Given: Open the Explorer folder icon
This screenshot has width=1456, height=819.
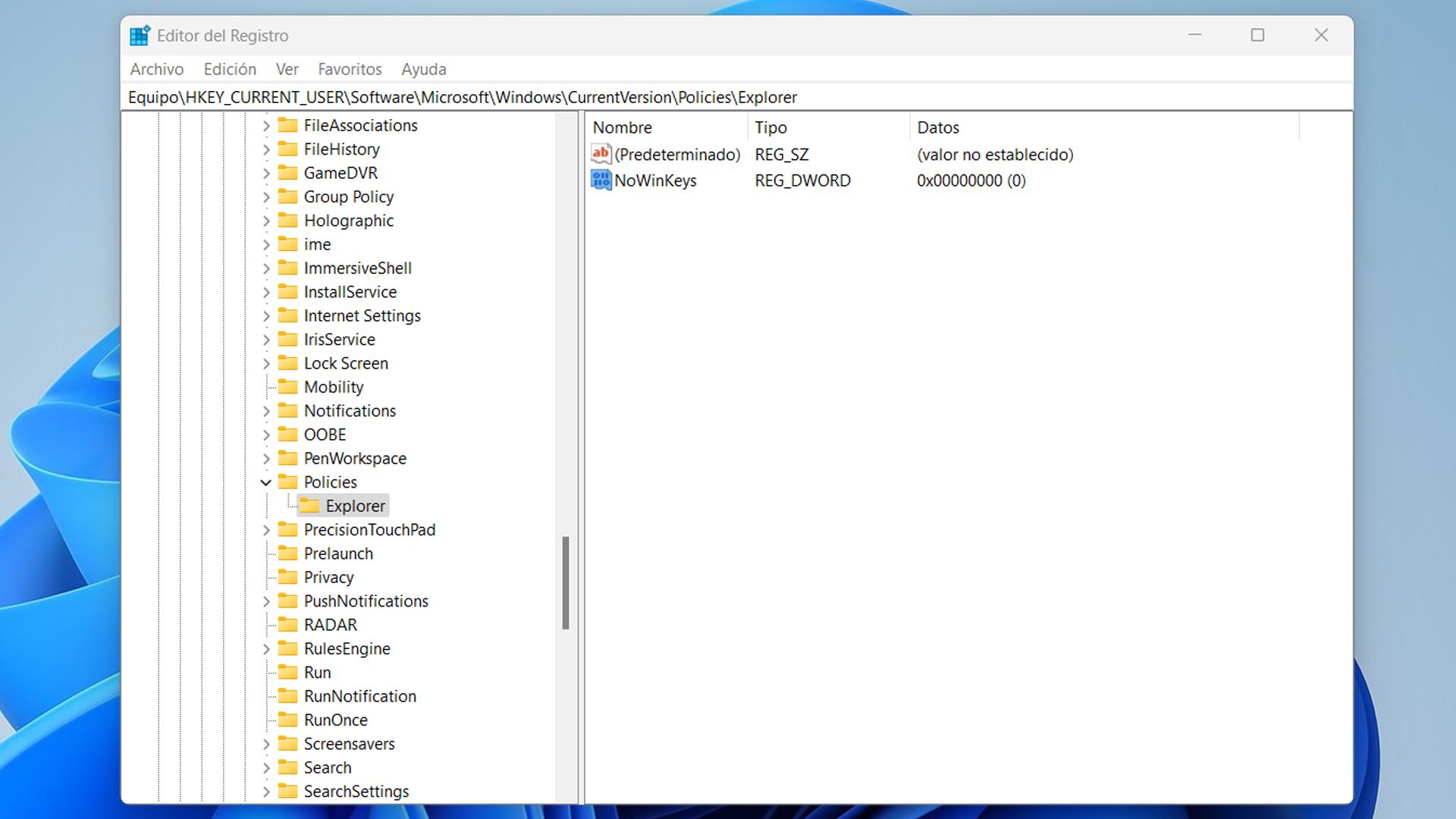Looking at the screenshot, I should pyautogui.click(x=311, y=505).
